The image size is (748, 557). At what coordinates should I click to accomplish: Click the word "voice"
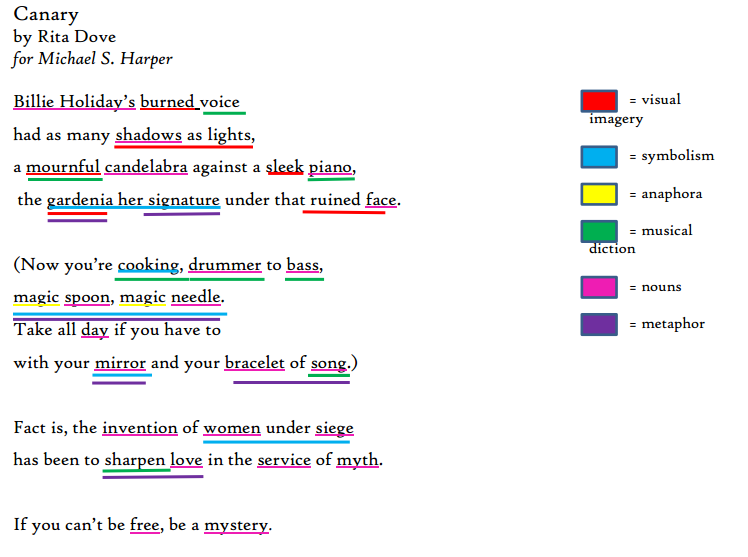coord(219,102)
